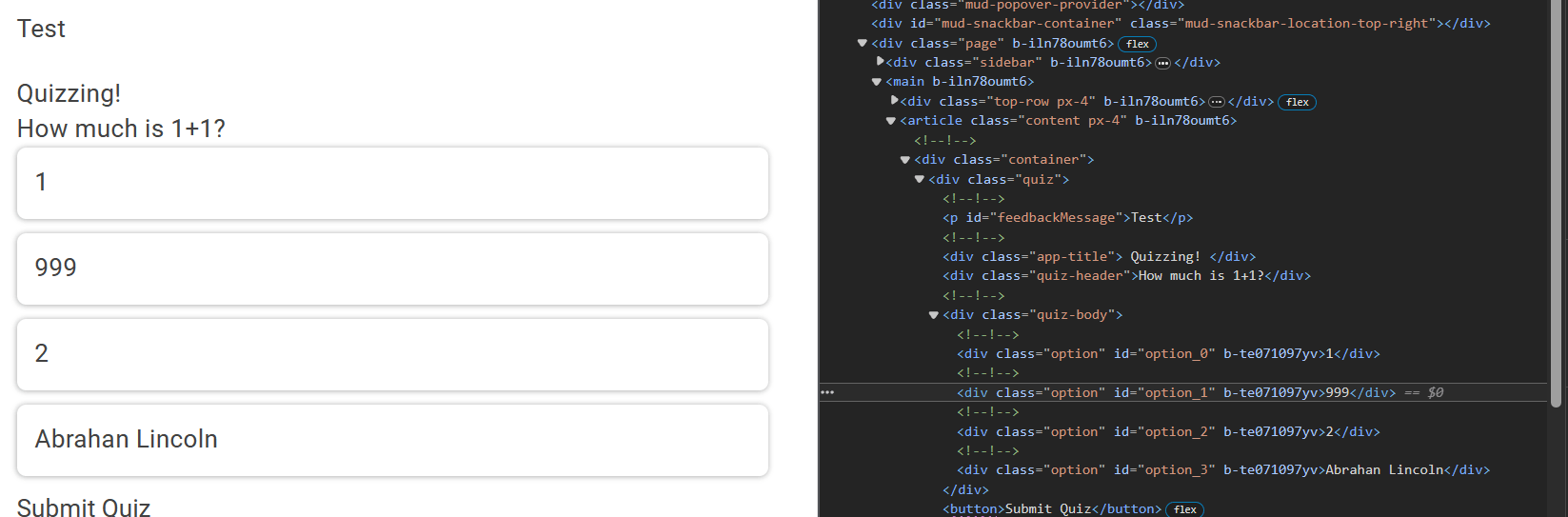Click the "Test" feedback message text

pyautogui.click(x=41, y=29)
